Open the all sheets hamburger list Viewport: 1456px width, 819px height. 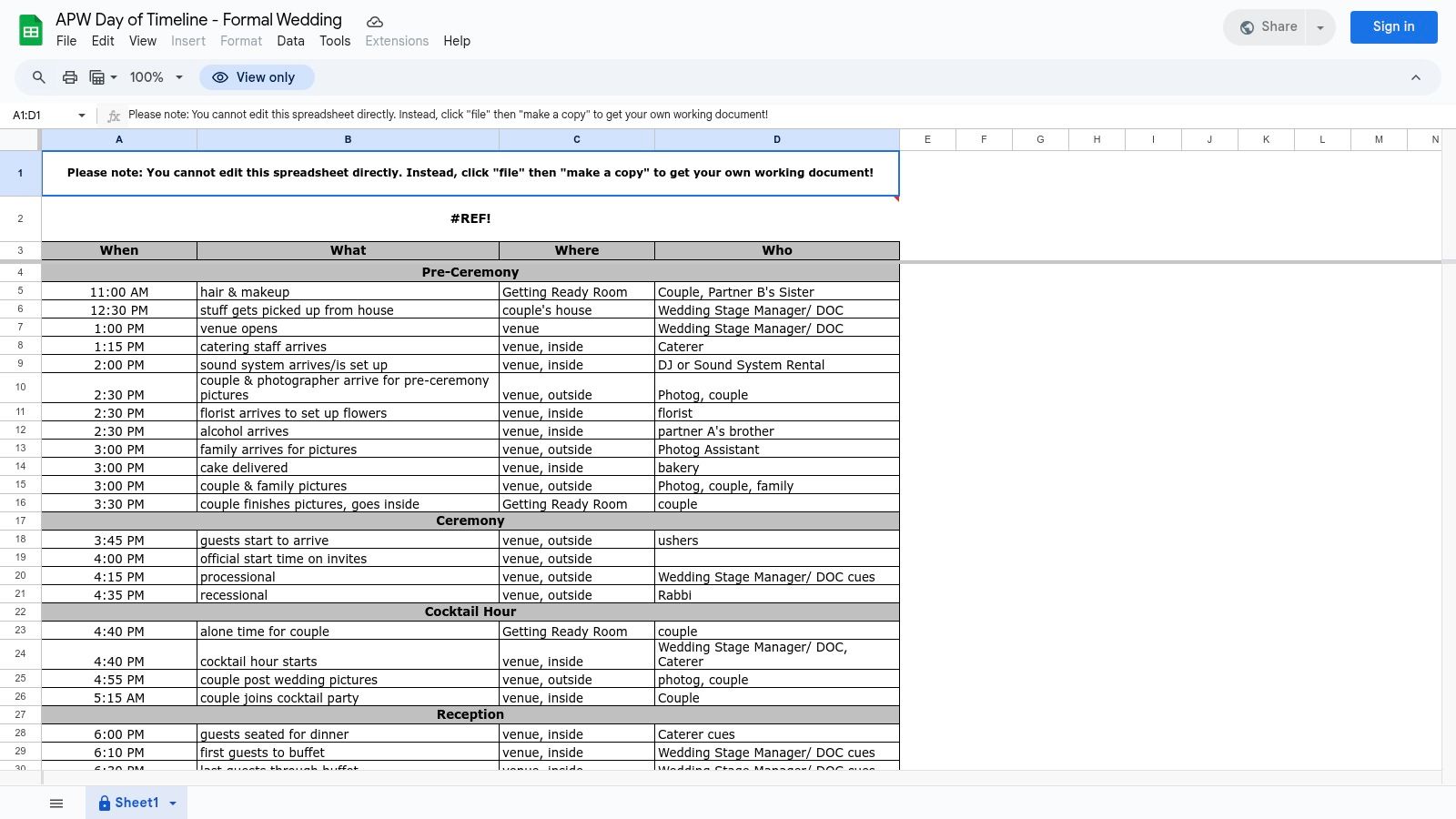[x=56, y=803]
